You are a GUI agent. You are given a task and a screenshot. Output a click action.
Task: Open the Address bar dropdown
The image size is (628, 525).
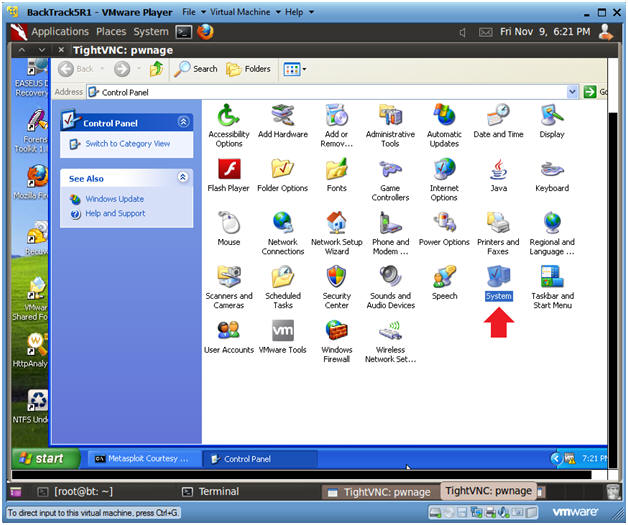(x=572, y=92)
